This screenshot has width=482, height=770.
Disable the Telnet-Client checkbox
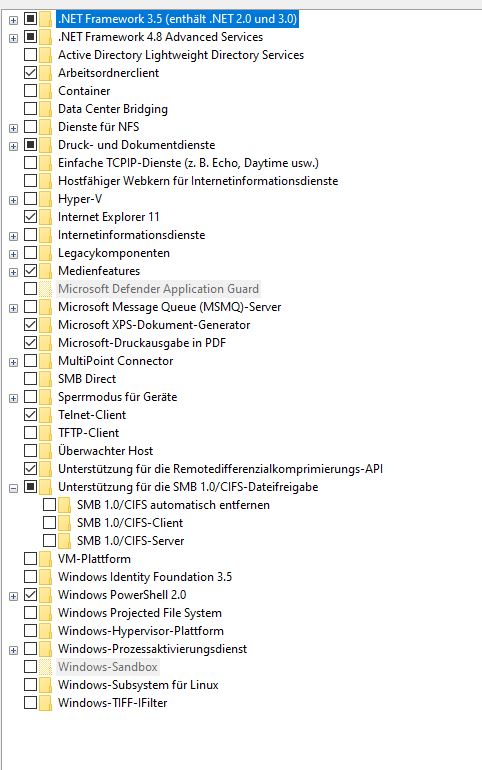[x=30, y=414]
